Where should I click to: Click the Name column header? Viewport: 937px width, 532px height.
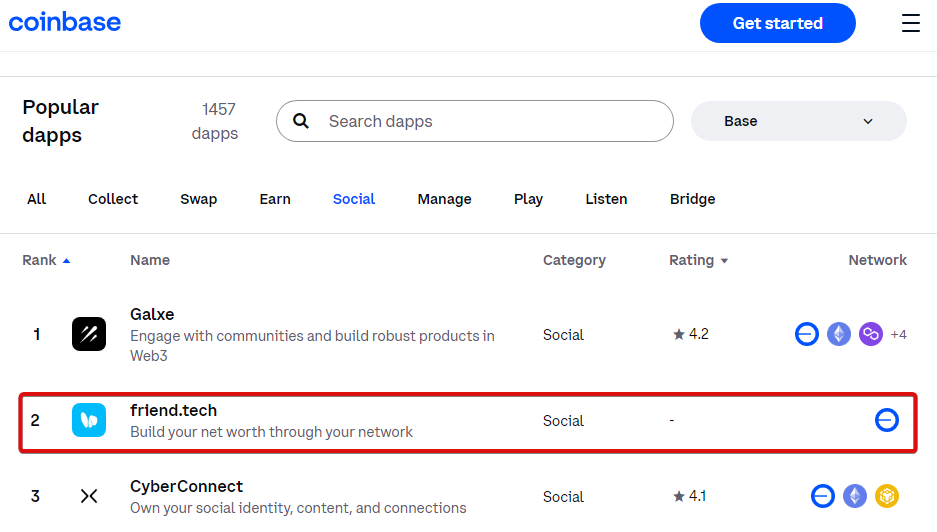pos(150,260)
